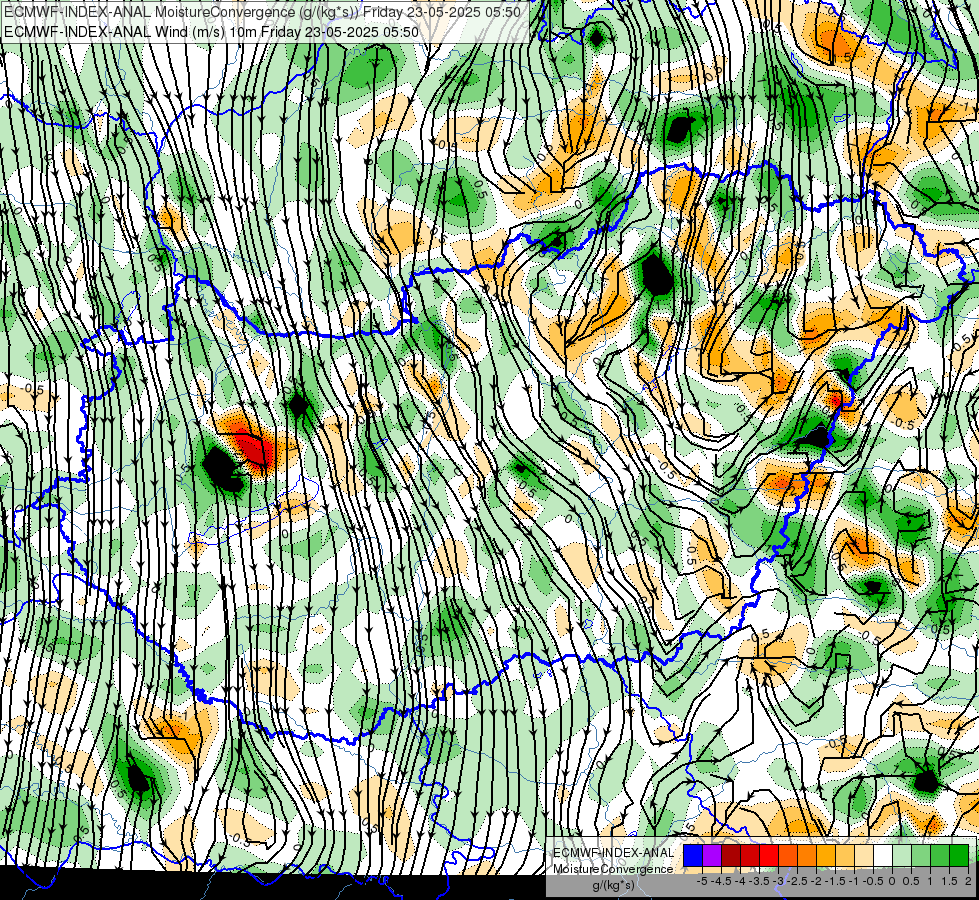Click the blue legend color swatch
Image resolution: width=979 pixels, height=900 pixels.
[693, 856]
